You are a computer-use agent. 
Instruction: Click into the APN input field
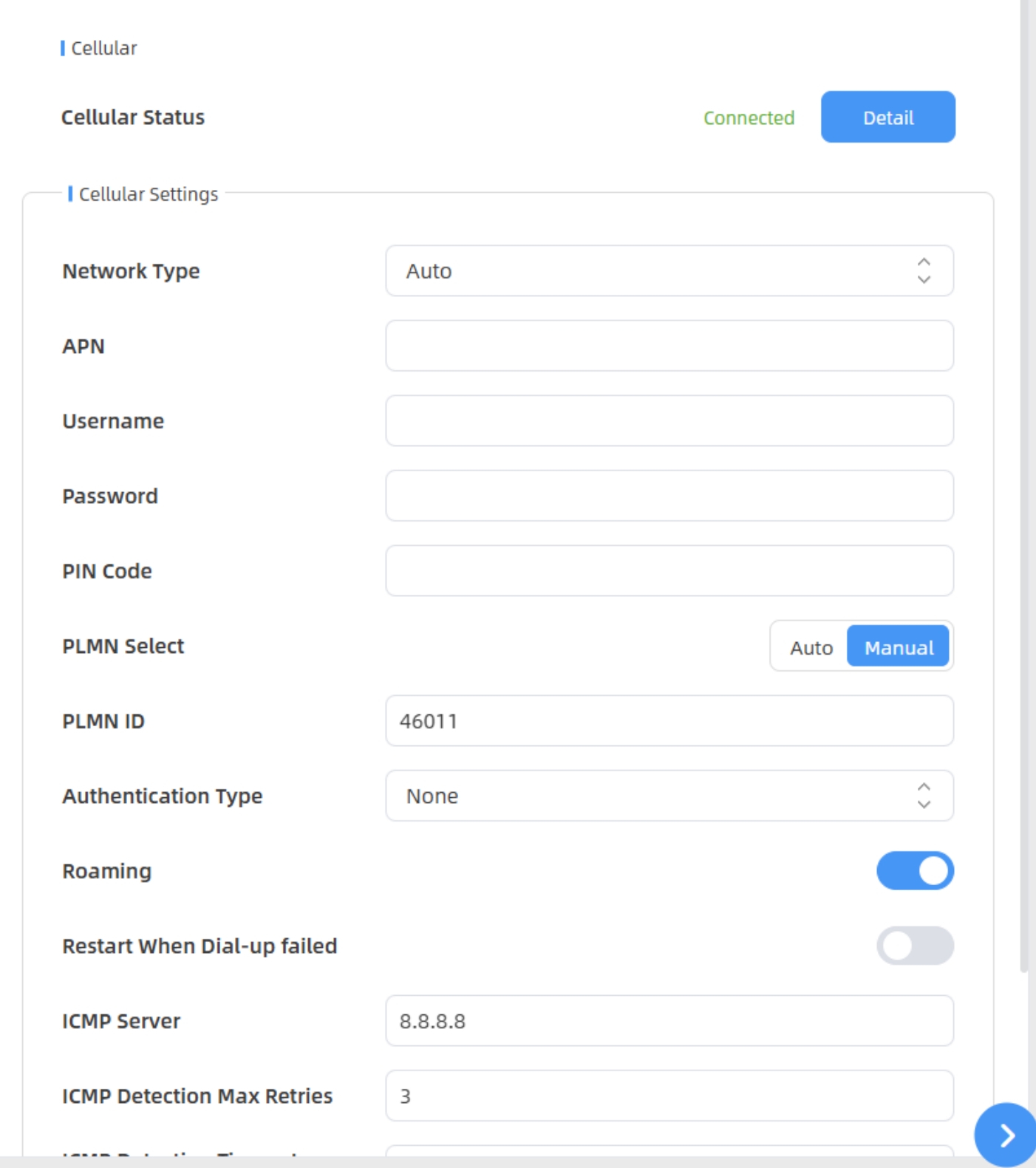pos(669,346)
